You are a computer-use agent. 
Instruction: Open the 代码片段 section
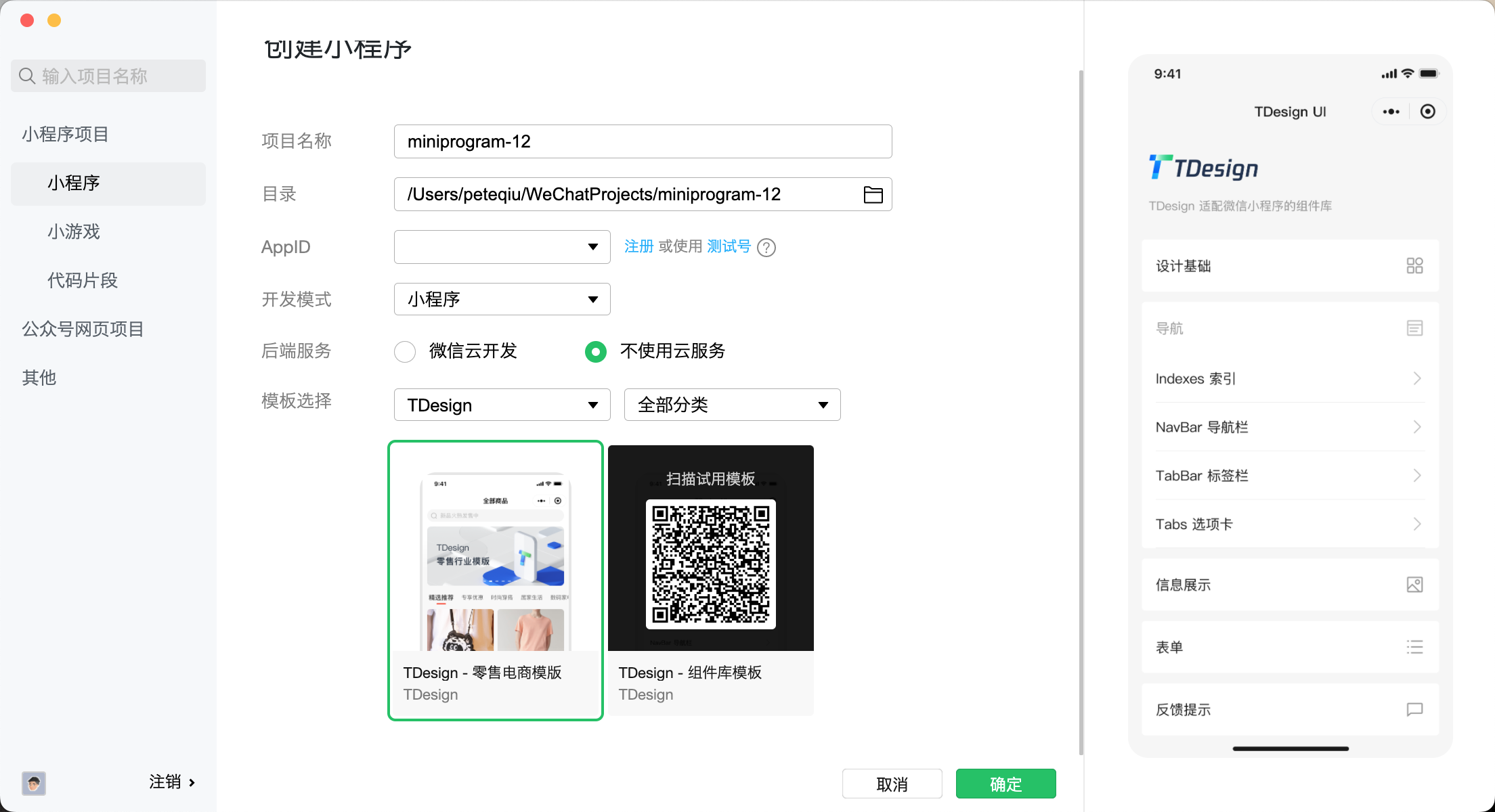[82, 280]
